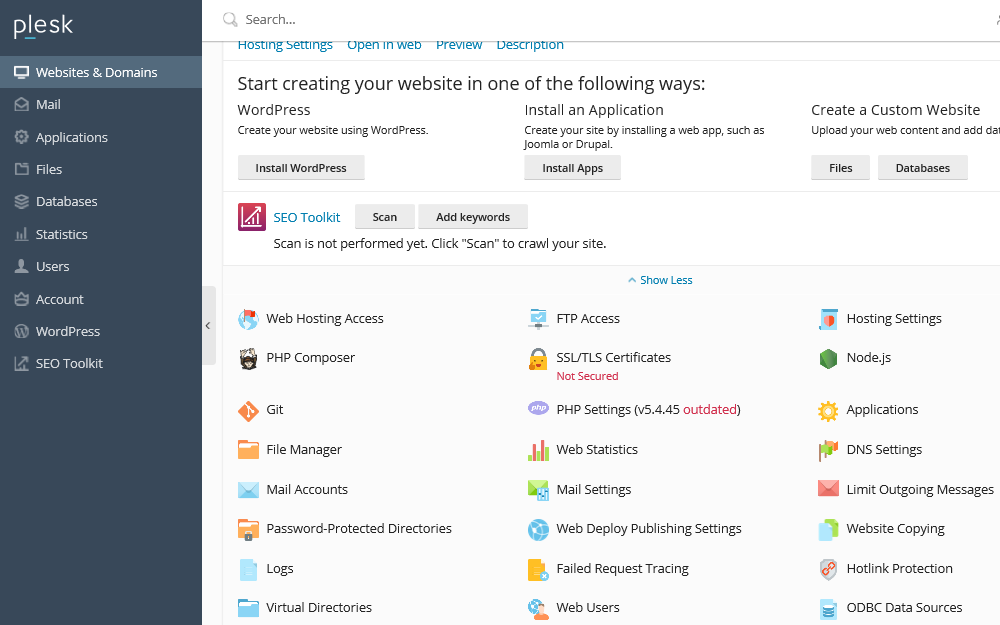Screen dimensions: 1000x625
Task: Click the Failed Request Tracing icon
Action: coord(538,570)
